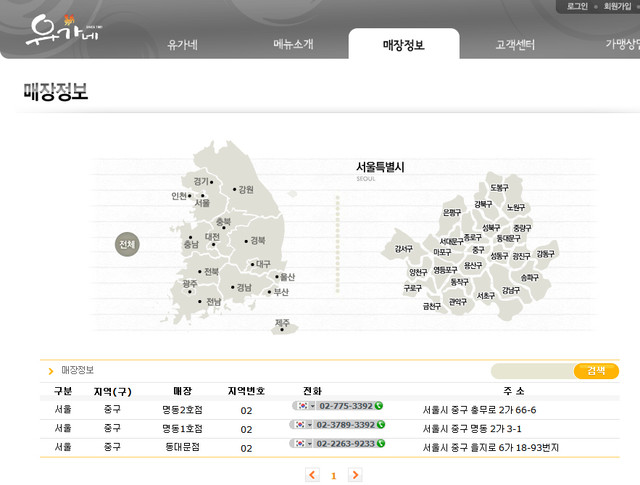
Task: Click the 유가네 logo
Action: (x=64, y=30)
